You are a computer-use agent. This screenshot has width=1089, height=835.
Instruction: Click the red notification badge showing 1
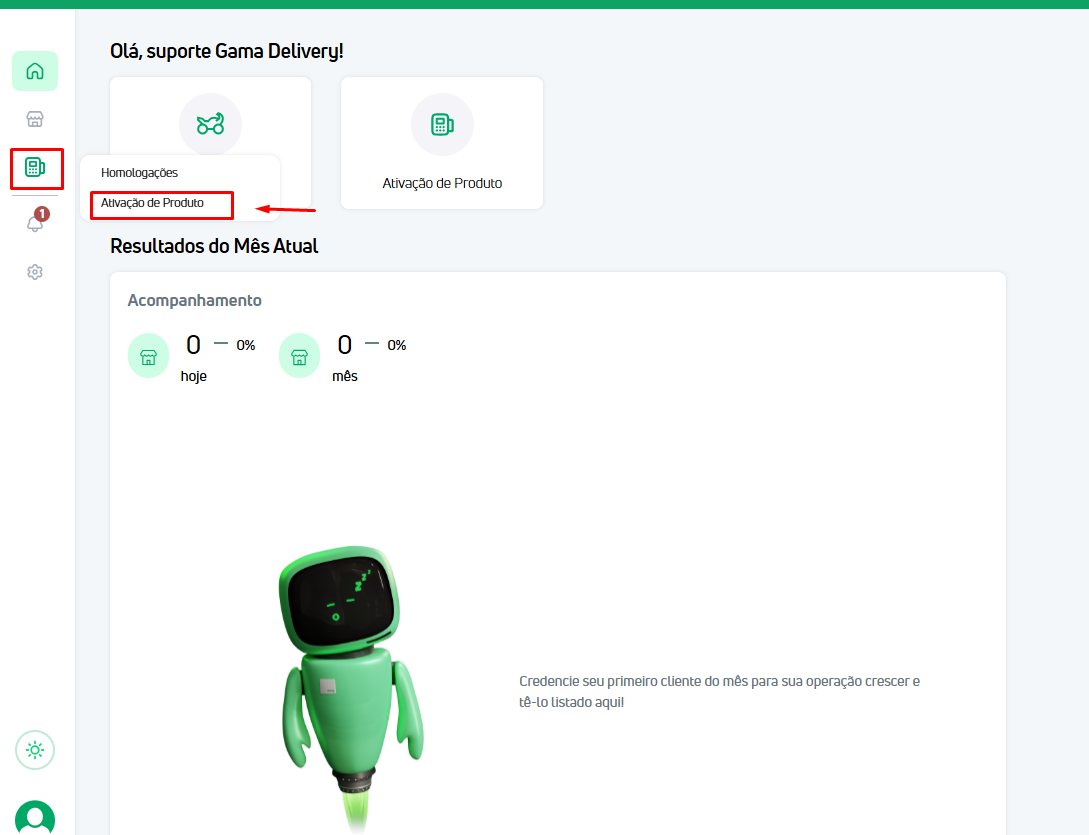(42, 214)
